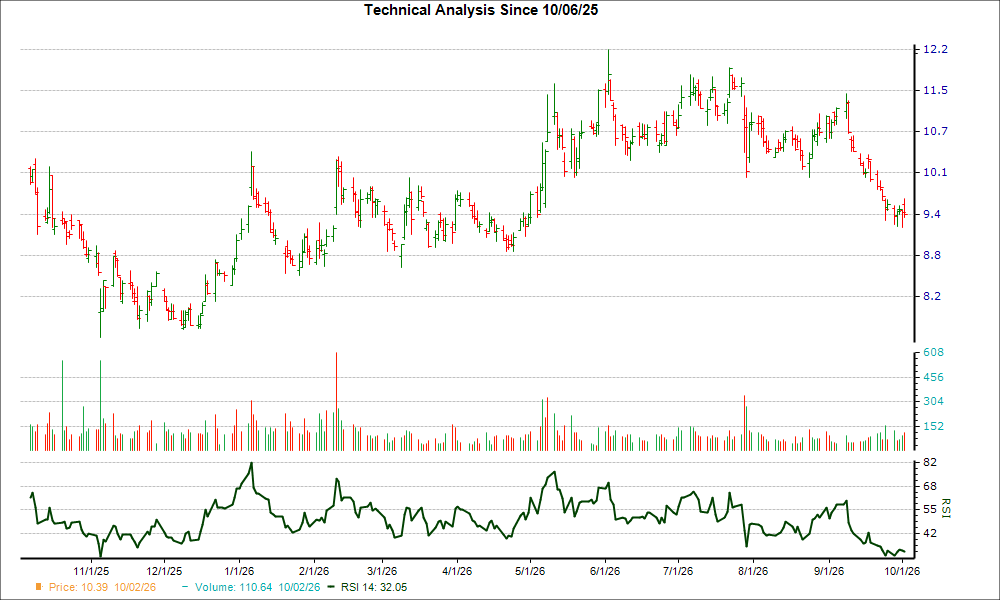
Task: Click the 10.7 price axis label
Action: pyautogui.click(x=936, y=131)
